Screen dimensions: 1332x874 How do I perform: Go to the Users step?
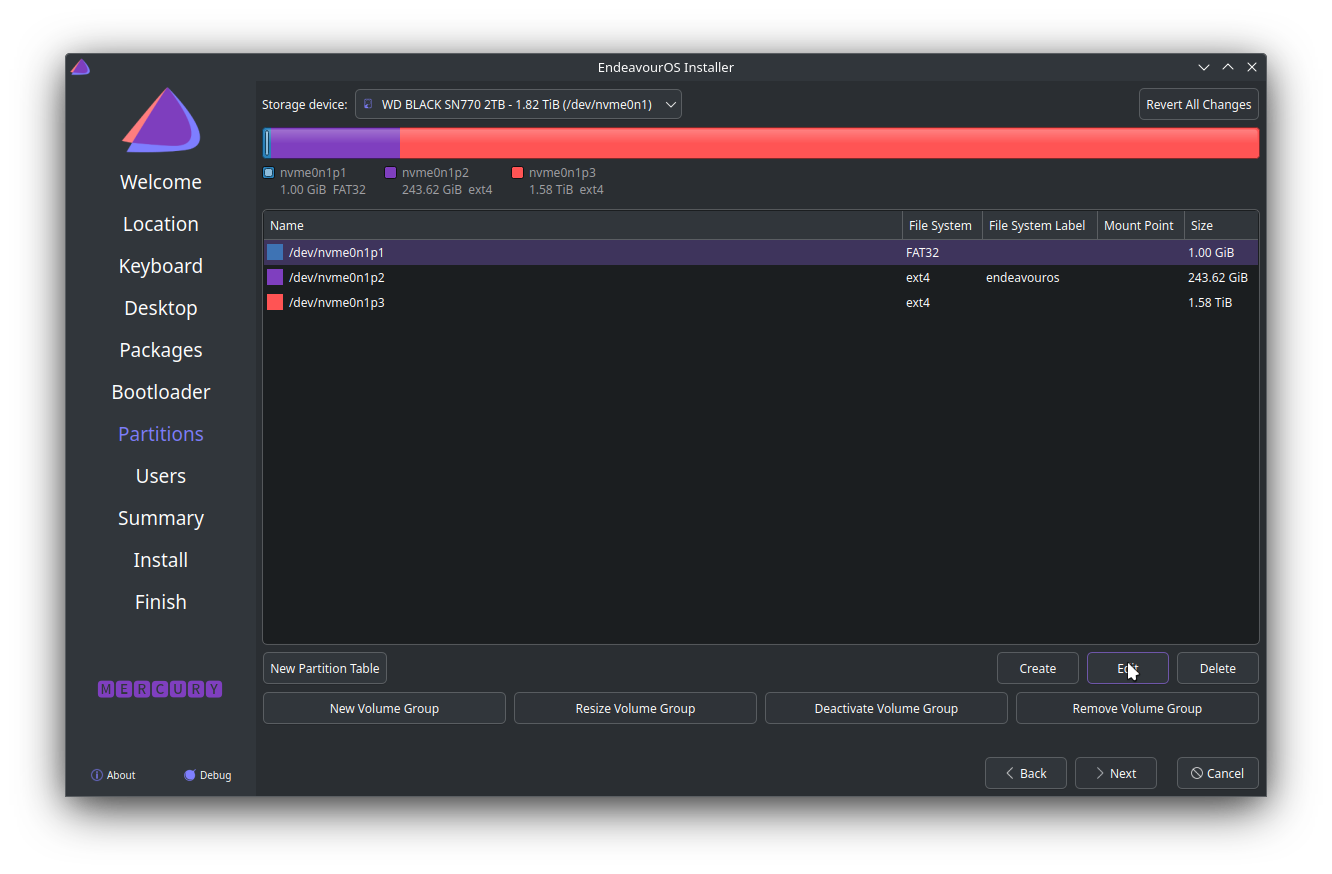pos(161,476)
